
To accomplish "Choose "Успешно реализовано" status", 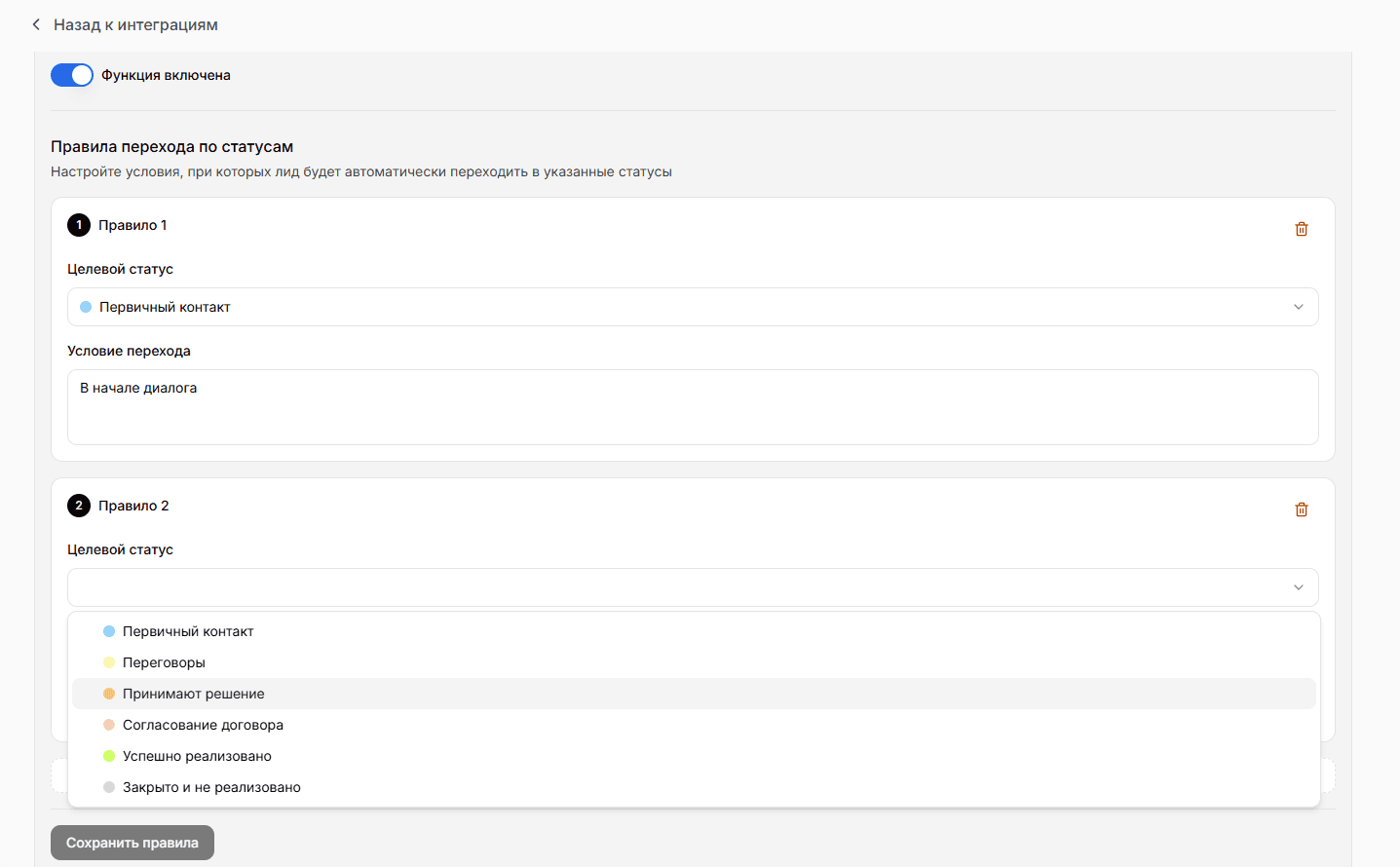I will tap(197, 756).
